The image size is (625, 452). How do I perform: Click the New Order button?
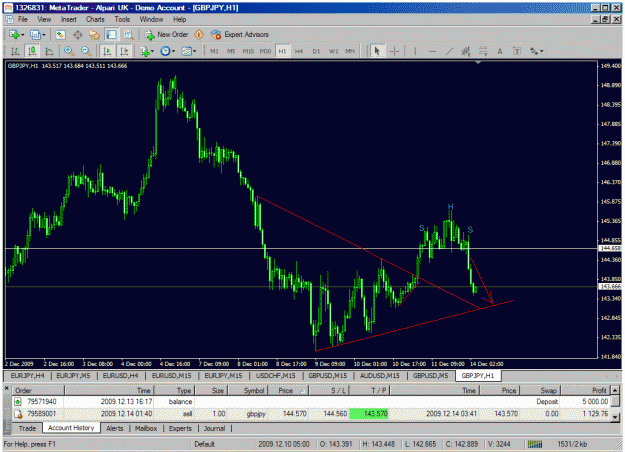tap(167, 35)
